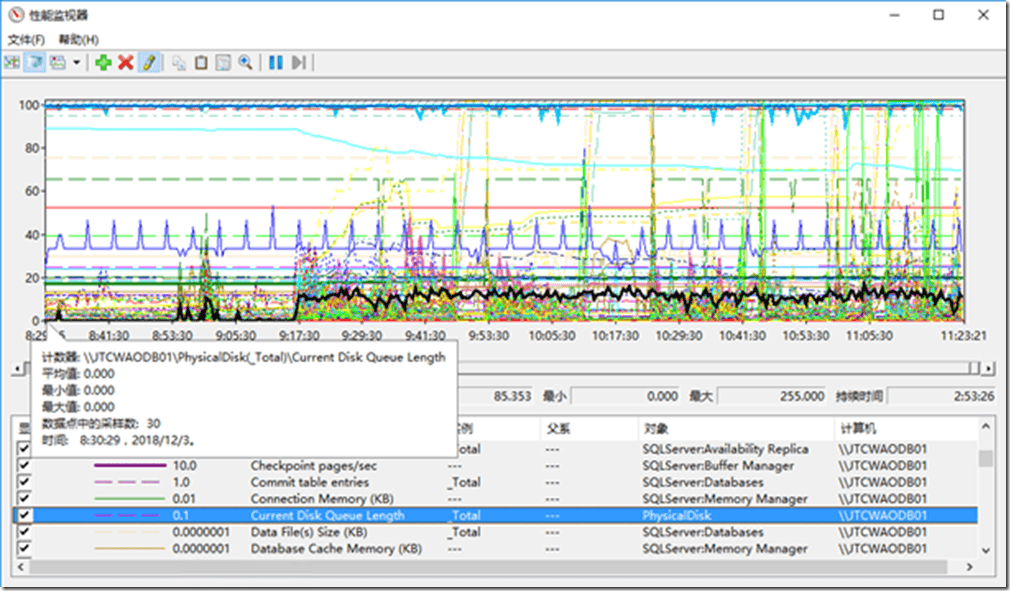Uncheck the Database Cache Memory (KB) checkbox
This screenshot has height=591, width=1010.
coord(24,548)
